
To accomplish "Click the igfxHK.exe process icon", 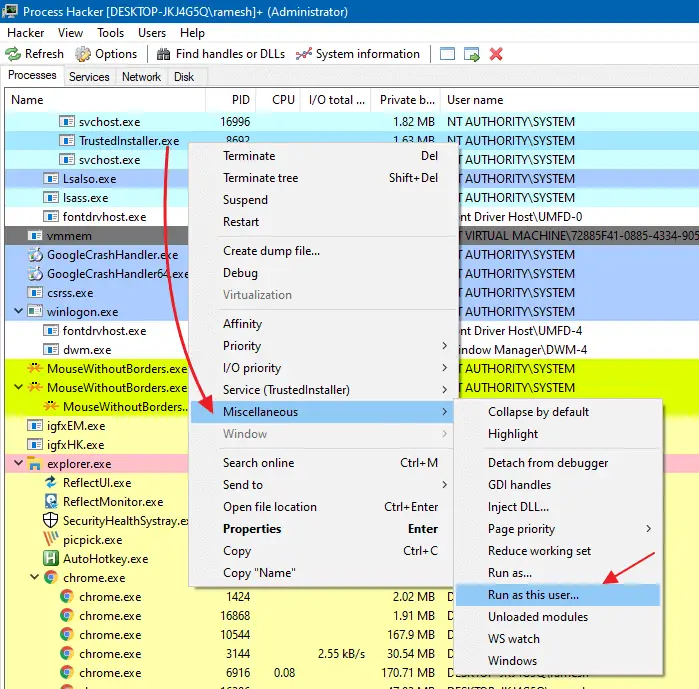I will 35,445.
